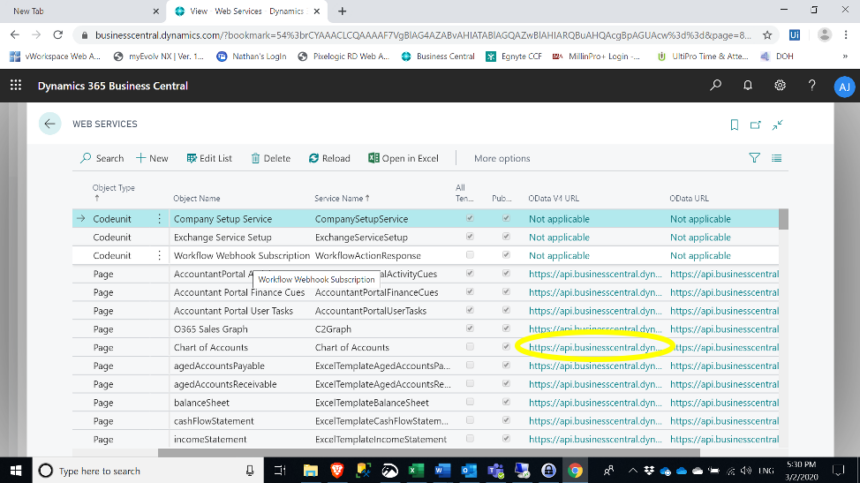860x483 pixels.
Task: Star this page in the address bar
Action: click(767, 35)
